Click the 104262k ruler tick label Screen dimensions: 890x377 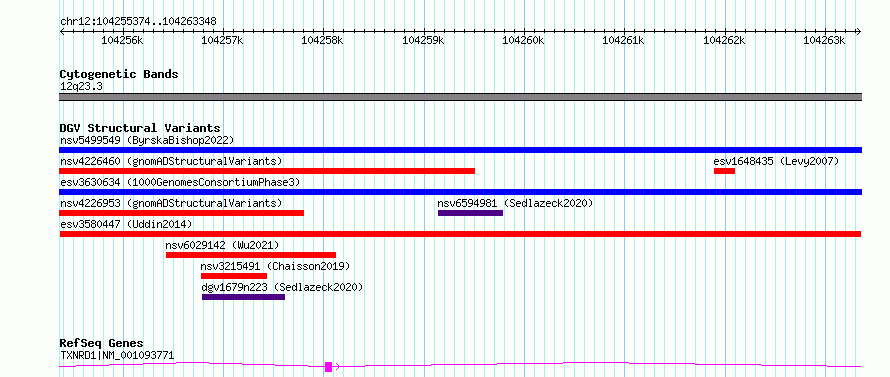724,40
